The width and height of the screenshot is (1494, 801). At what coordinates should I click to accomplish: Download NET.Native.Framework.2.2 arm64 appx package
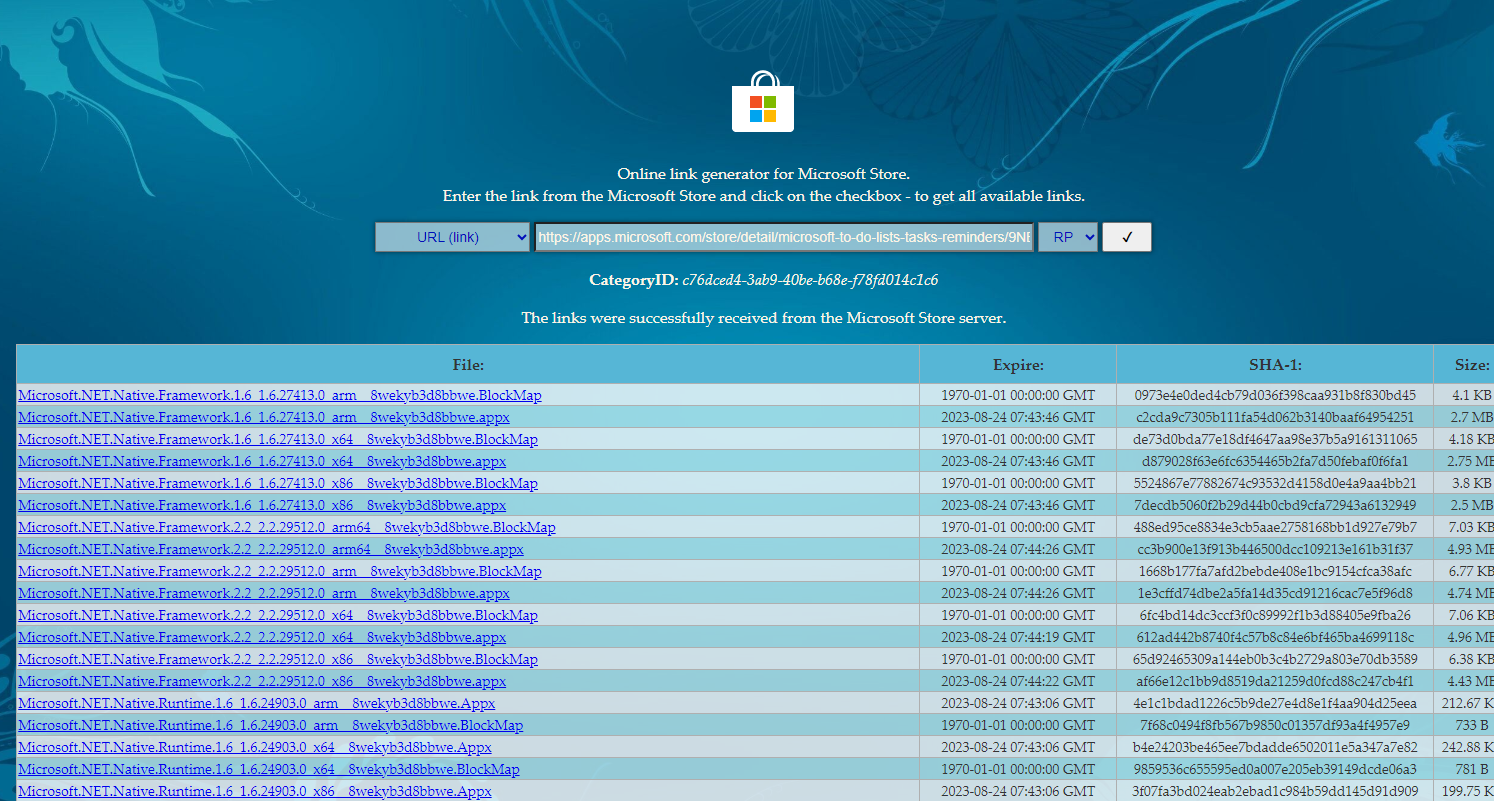point(270,549)
